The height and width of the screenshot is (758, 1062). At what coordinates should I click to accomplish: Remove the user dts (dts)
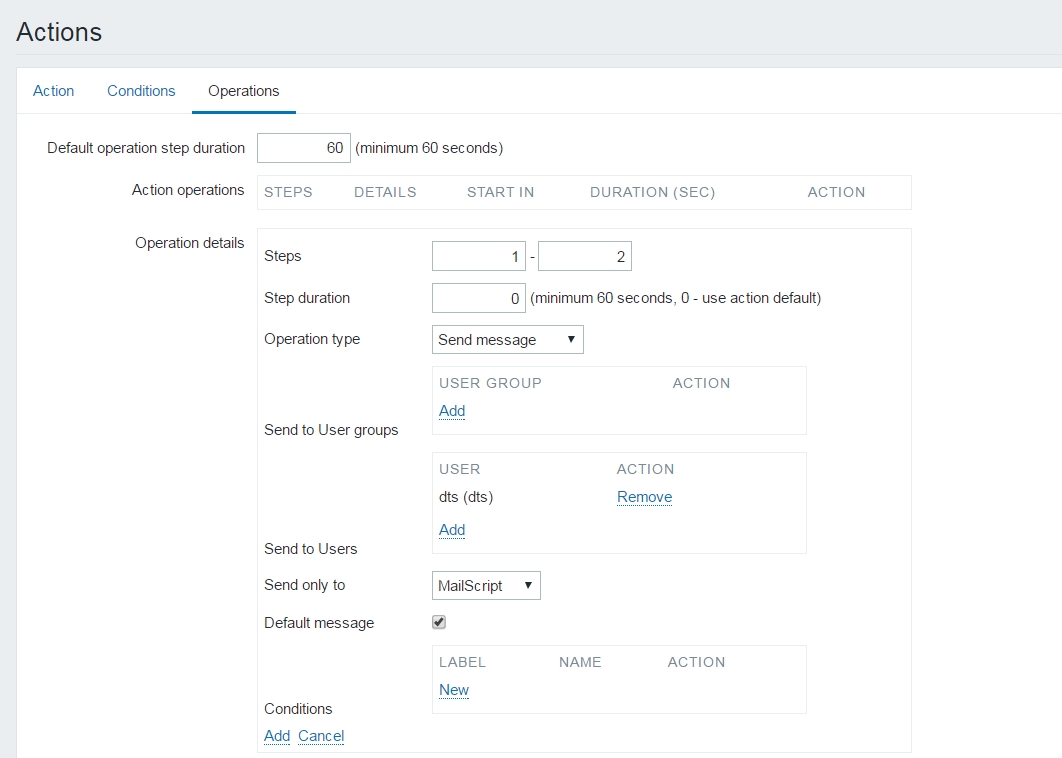pyautogui.click(x=644, y=497)
